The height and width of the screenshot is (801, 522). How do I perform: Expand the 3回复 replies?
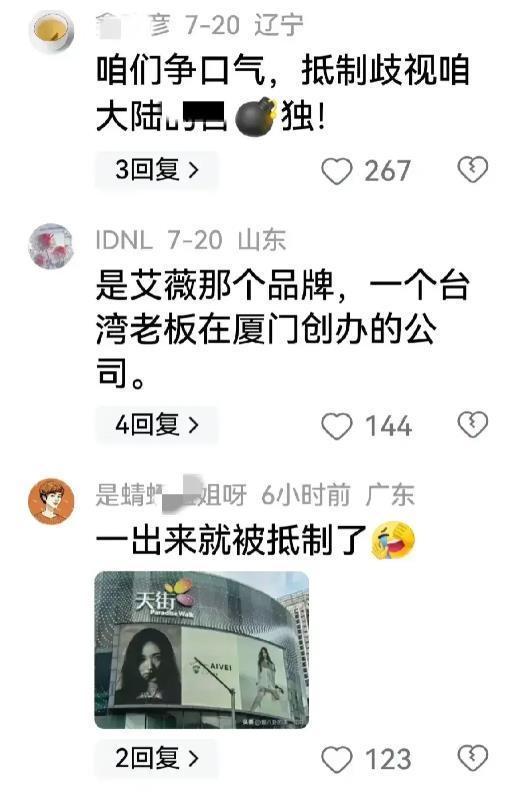156,170
